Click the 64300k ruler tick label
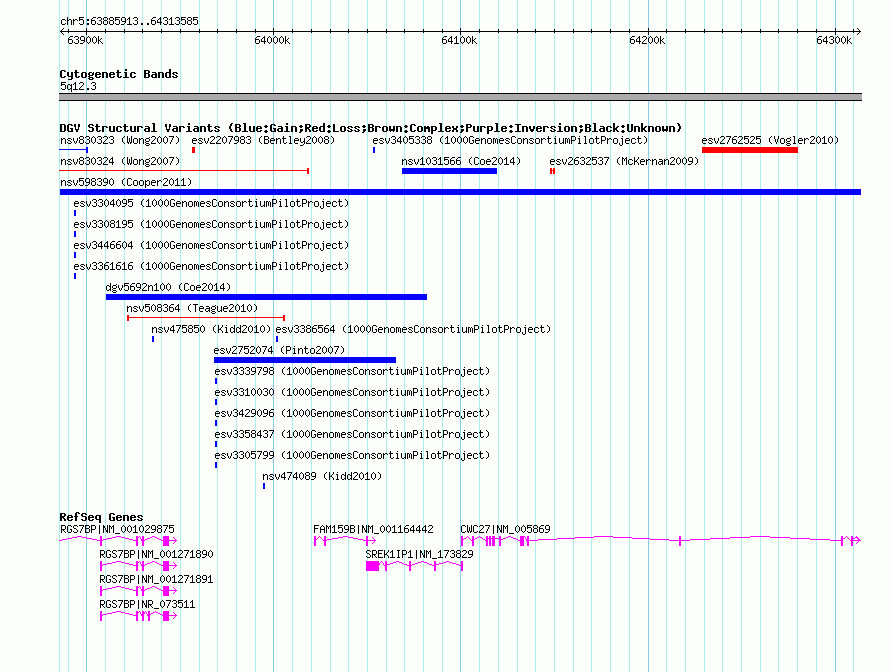Viewport: 890px width, 672px height. pyautogui.click(x=834, y=40)
